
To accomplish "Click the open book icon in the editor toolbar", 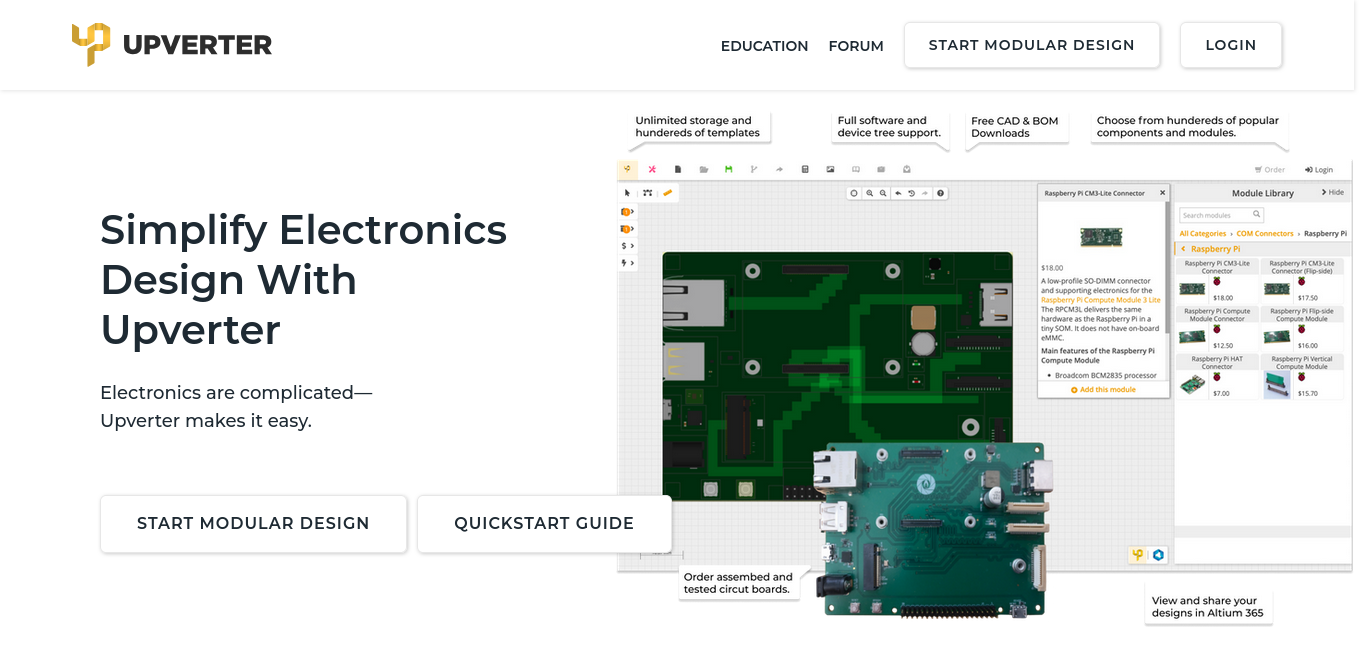I will tap(855, 169).
